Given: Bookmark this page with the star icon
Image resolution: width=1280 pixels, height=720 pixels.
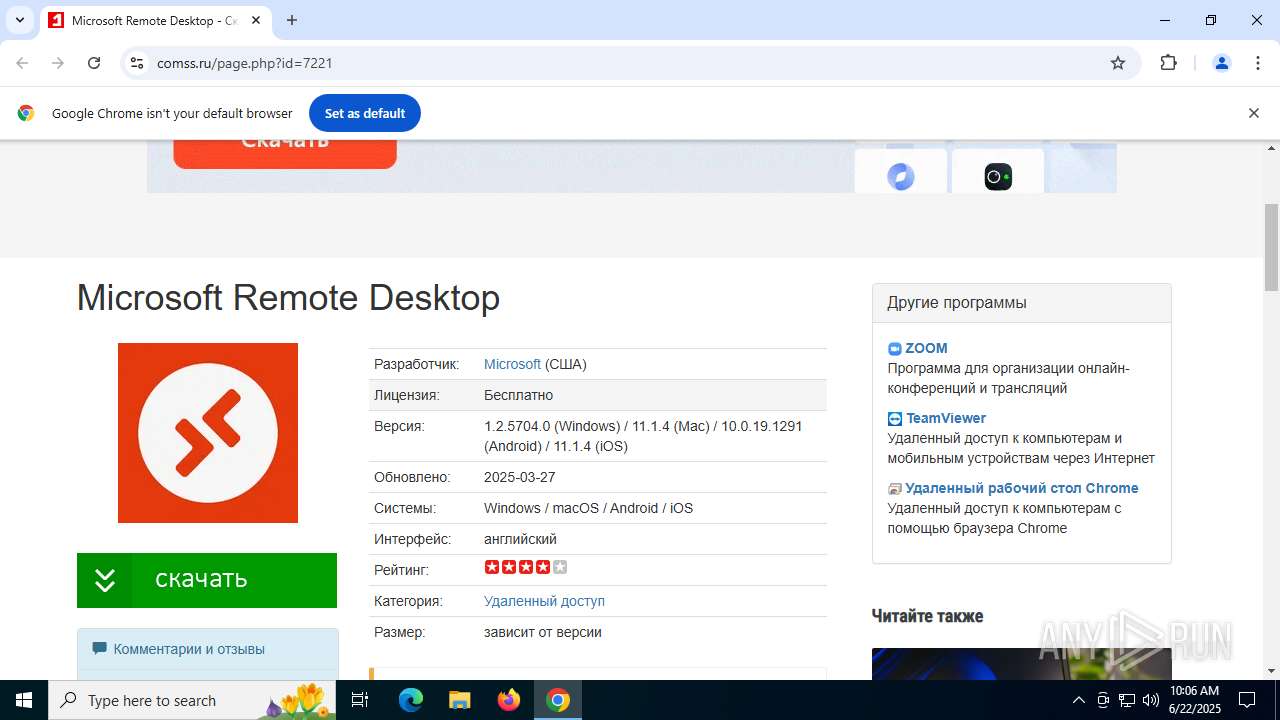Looking at the screenshot, I should (1118, 63).
